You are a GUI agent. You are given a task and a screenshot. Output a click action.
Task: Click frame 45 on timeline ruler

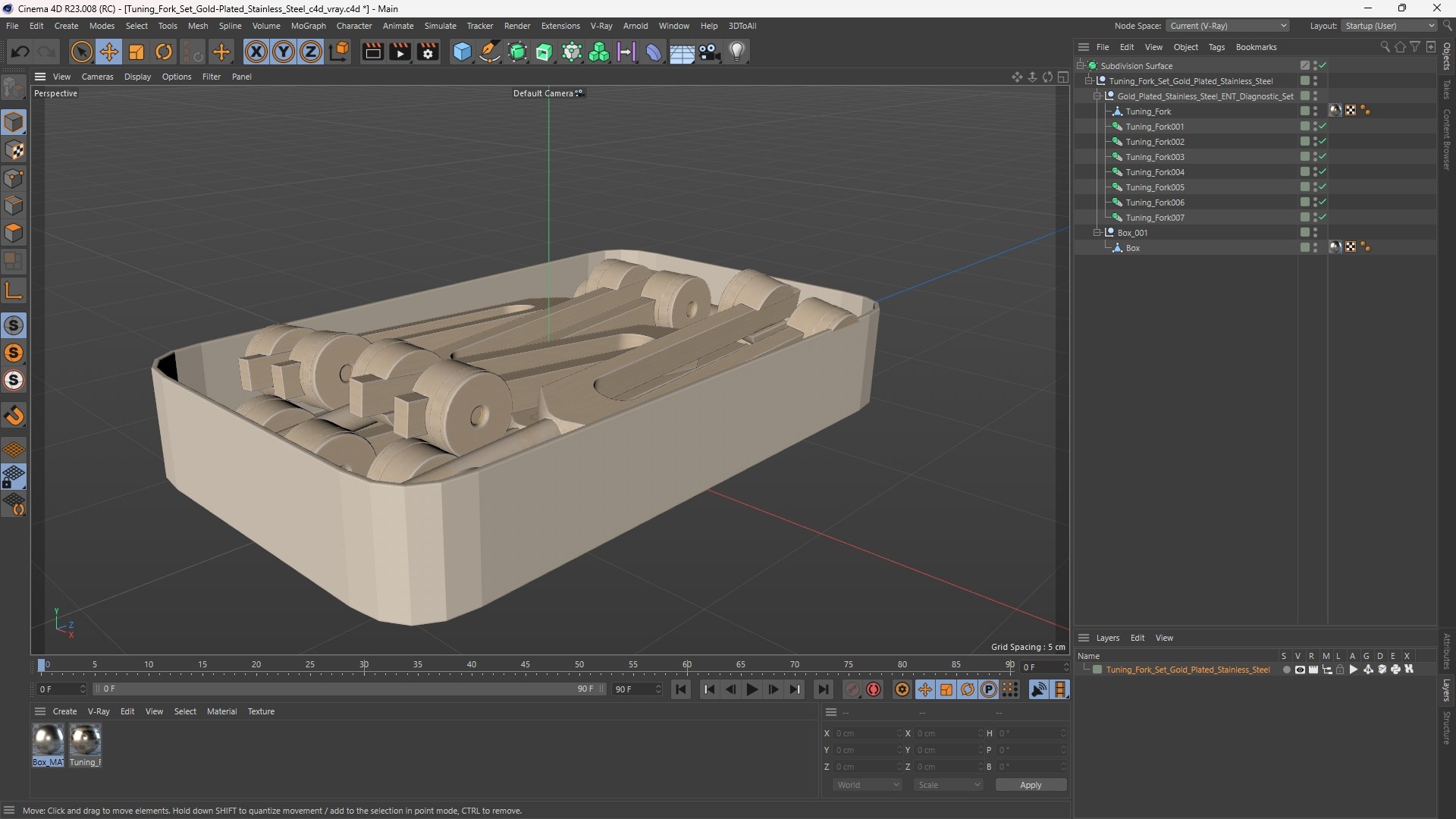(526, 665)
